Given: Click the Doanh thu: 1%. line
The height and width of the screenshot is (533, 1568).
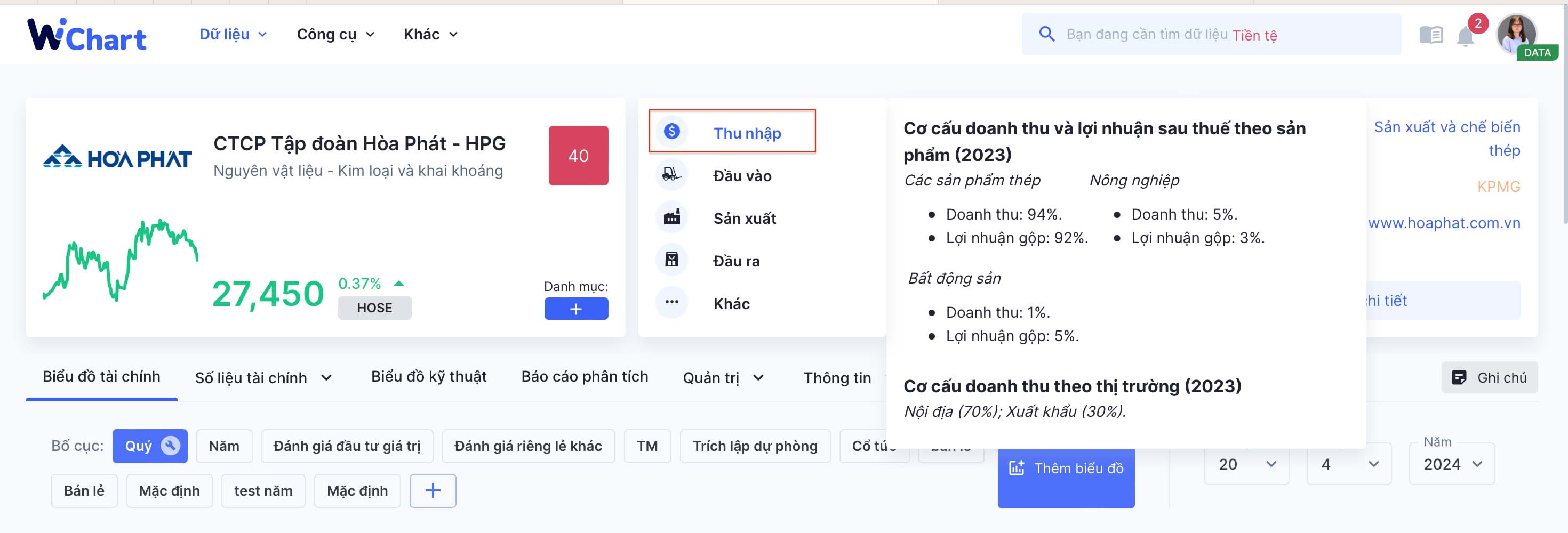Looking at the screenshot, I should tap(998, 312).
